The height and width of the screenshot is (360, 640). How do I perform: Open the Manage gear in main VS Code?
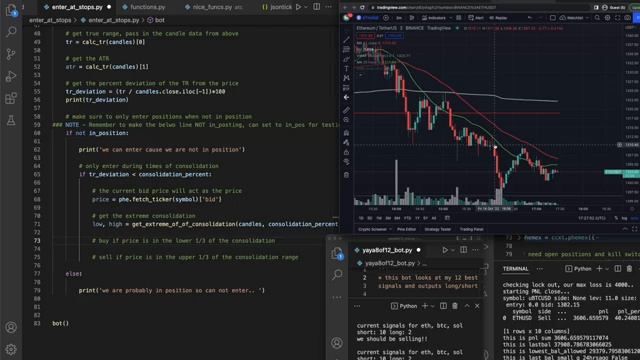click(11, 349)
